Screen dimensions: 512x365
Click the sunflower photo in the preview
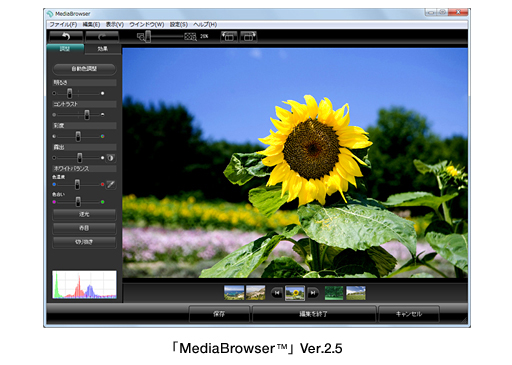(295, 163)
